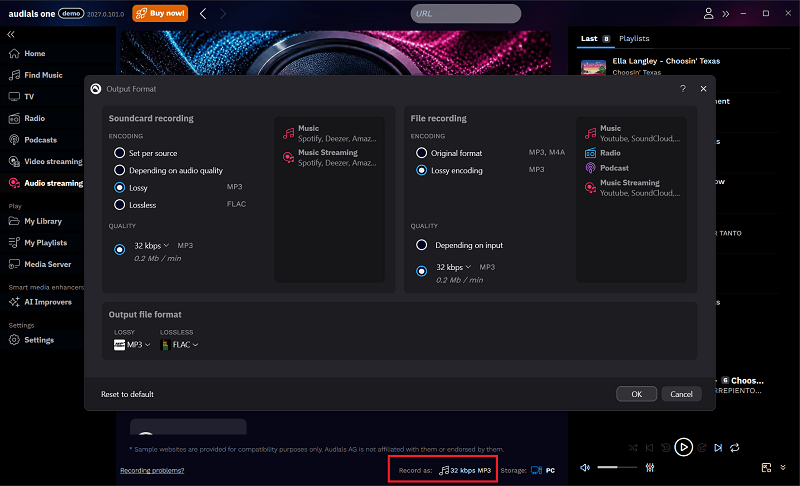Image resolution: width=800 pixels, height=486 pixels.
Task: Select file recording 32 kbps quality radio
Action: 421,271
